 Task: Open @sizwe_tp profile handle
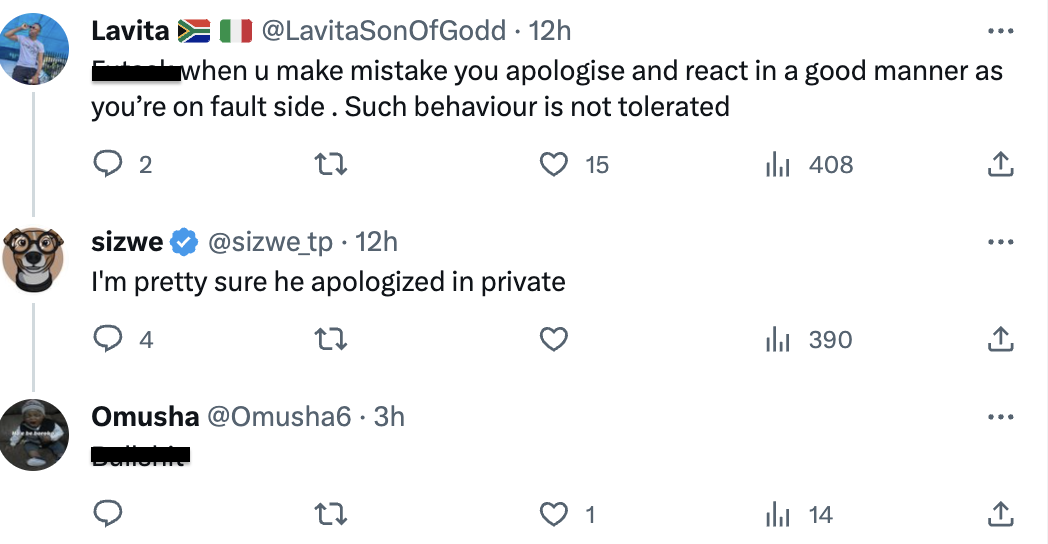(x=270, y=242)
